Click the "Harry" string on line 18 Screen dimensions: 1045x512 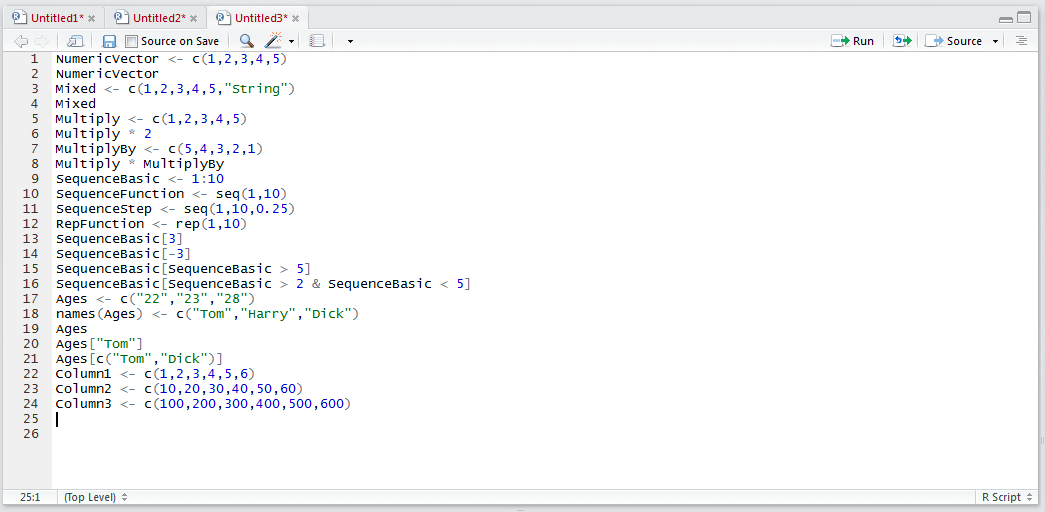pos(267,314)
